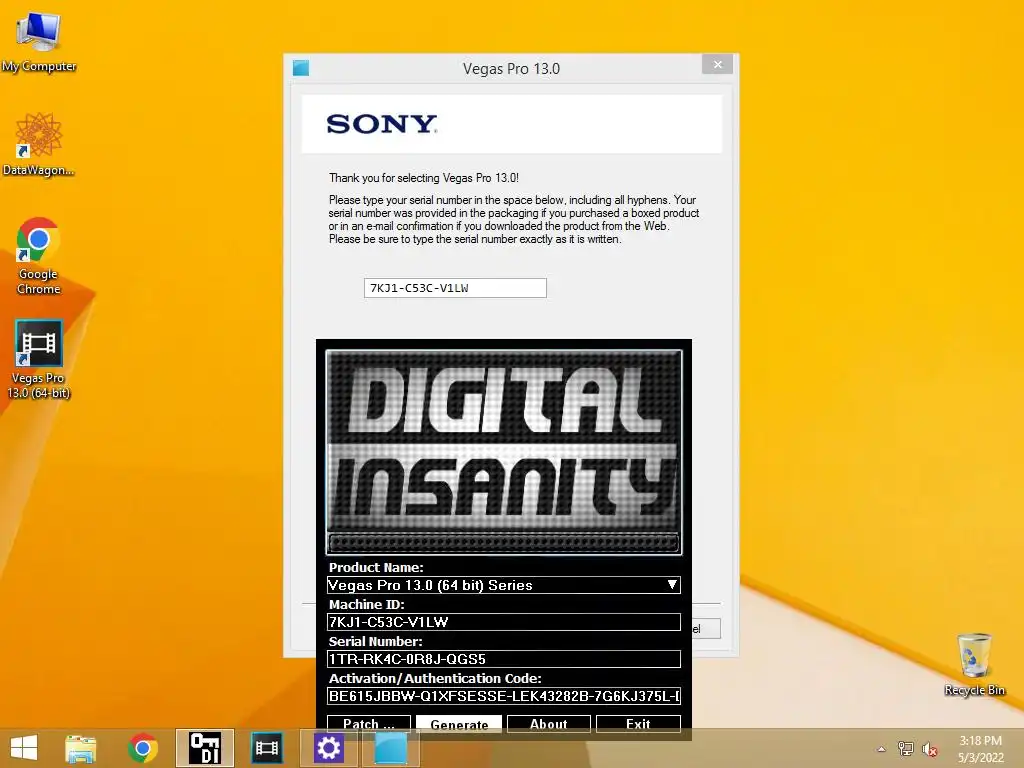Open the network tray icon
The height and width of the screenshot is (768, 1024).
click(x=906, y=749)
